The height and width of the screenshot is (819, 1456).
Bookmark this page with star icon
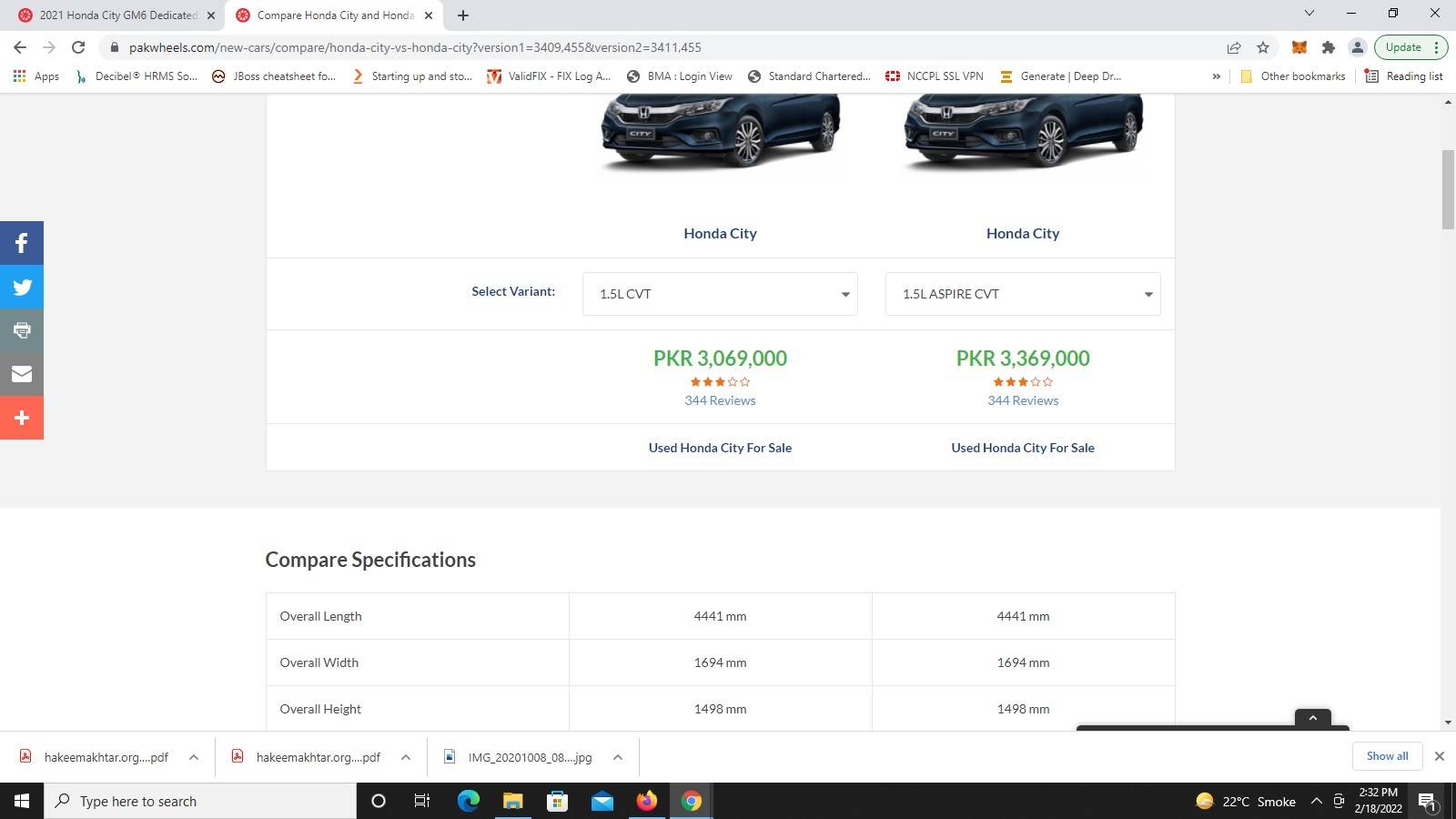click(x=1263, y=47)
